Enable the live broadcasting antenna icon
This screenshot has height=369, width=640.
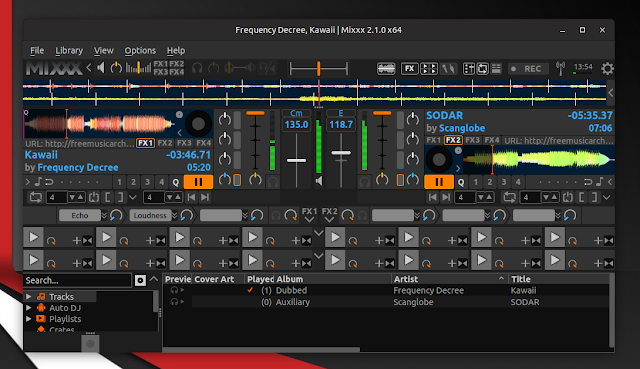point(561,69)
